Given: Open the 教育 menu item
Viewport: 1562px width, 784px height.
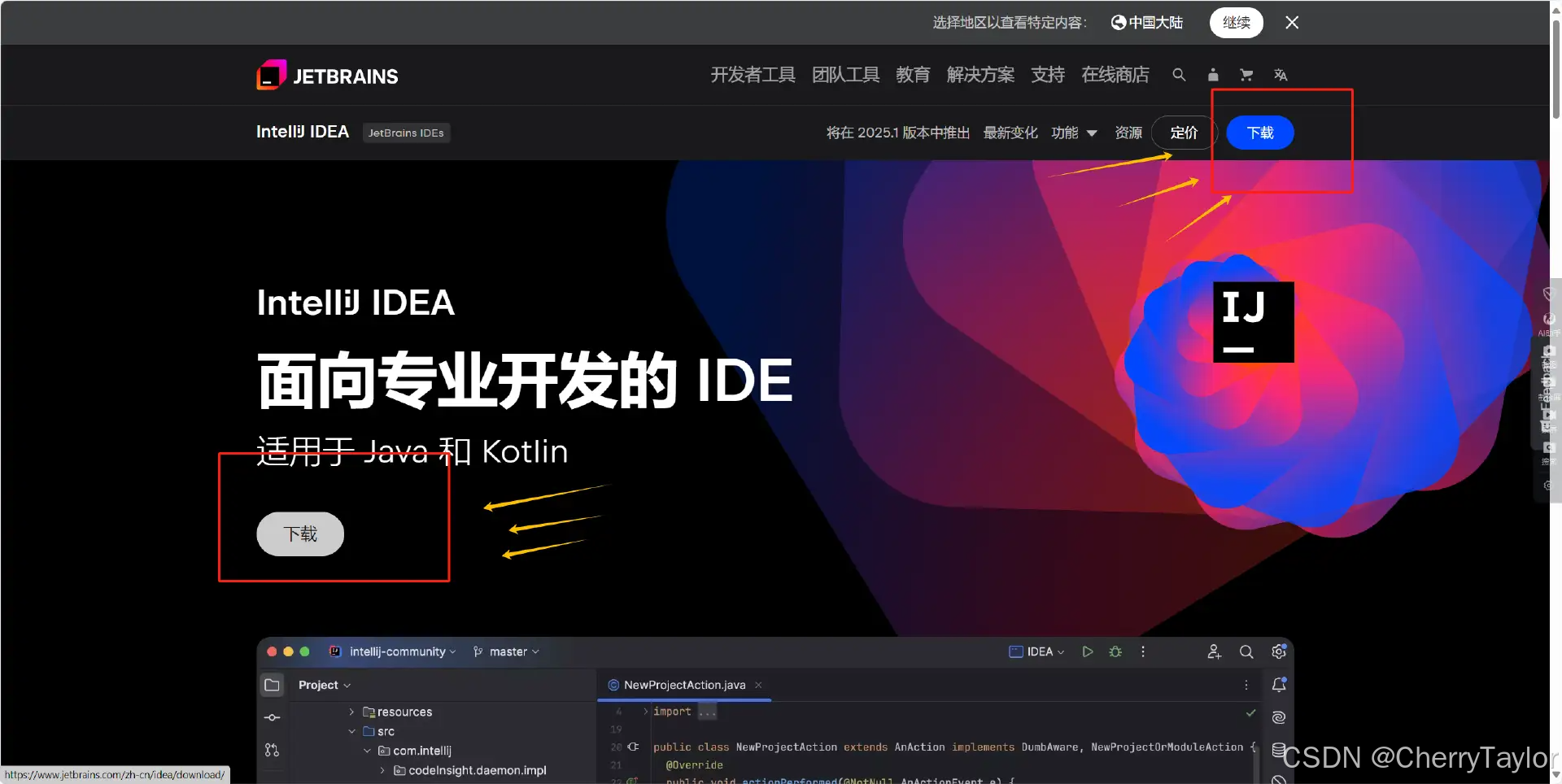Looking at the screenshot, I should (912, 75).
